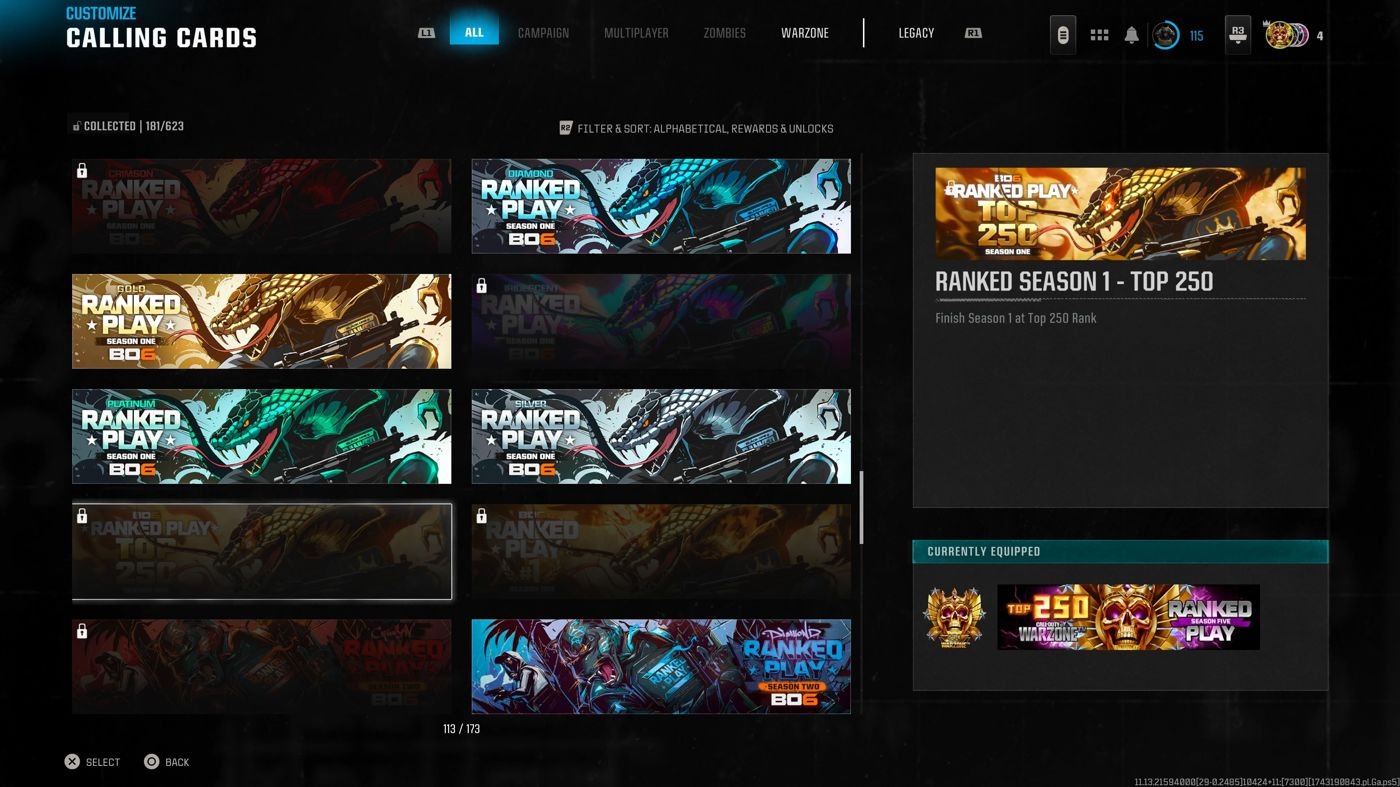Click the Back button label

tap(177, 762)
